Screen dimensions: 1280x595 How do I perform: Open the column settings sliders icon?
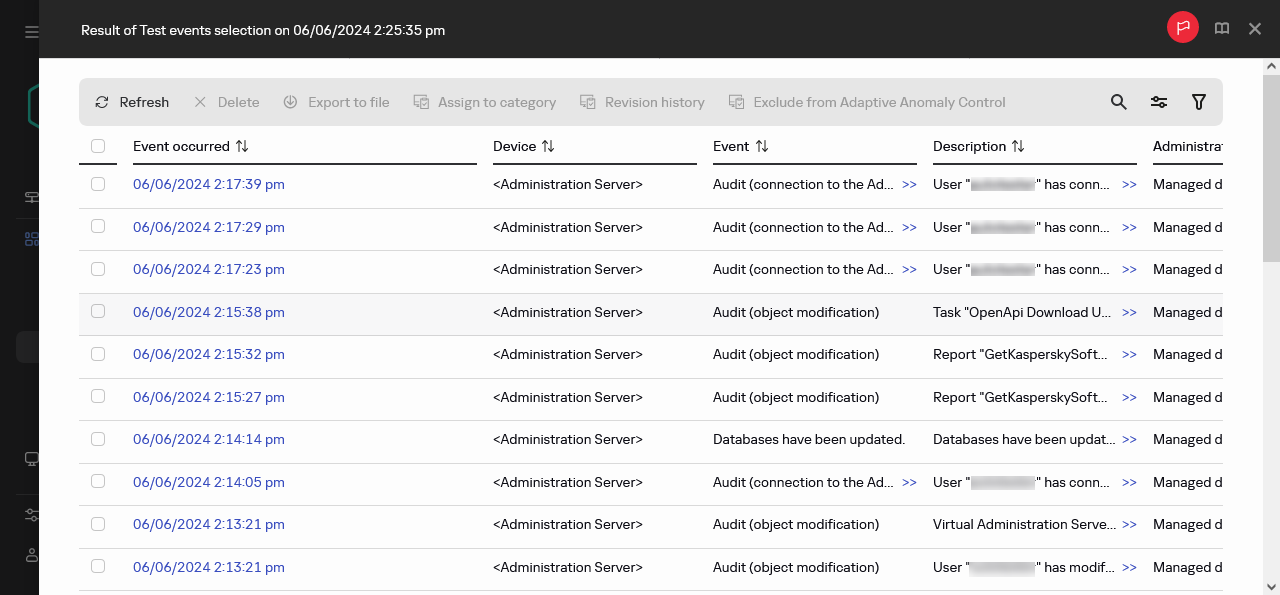[x=1159, y=102]
